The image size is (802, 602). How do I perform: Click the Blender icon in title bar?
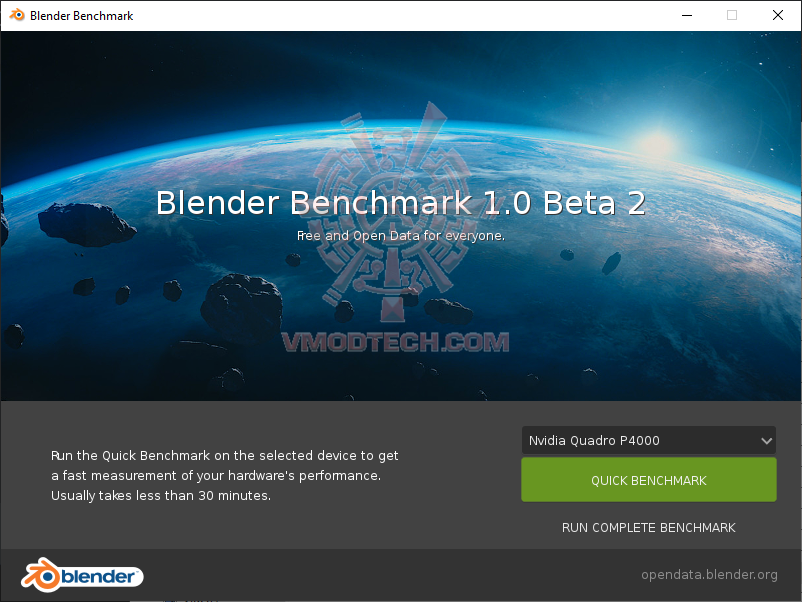tap(17, 15)
